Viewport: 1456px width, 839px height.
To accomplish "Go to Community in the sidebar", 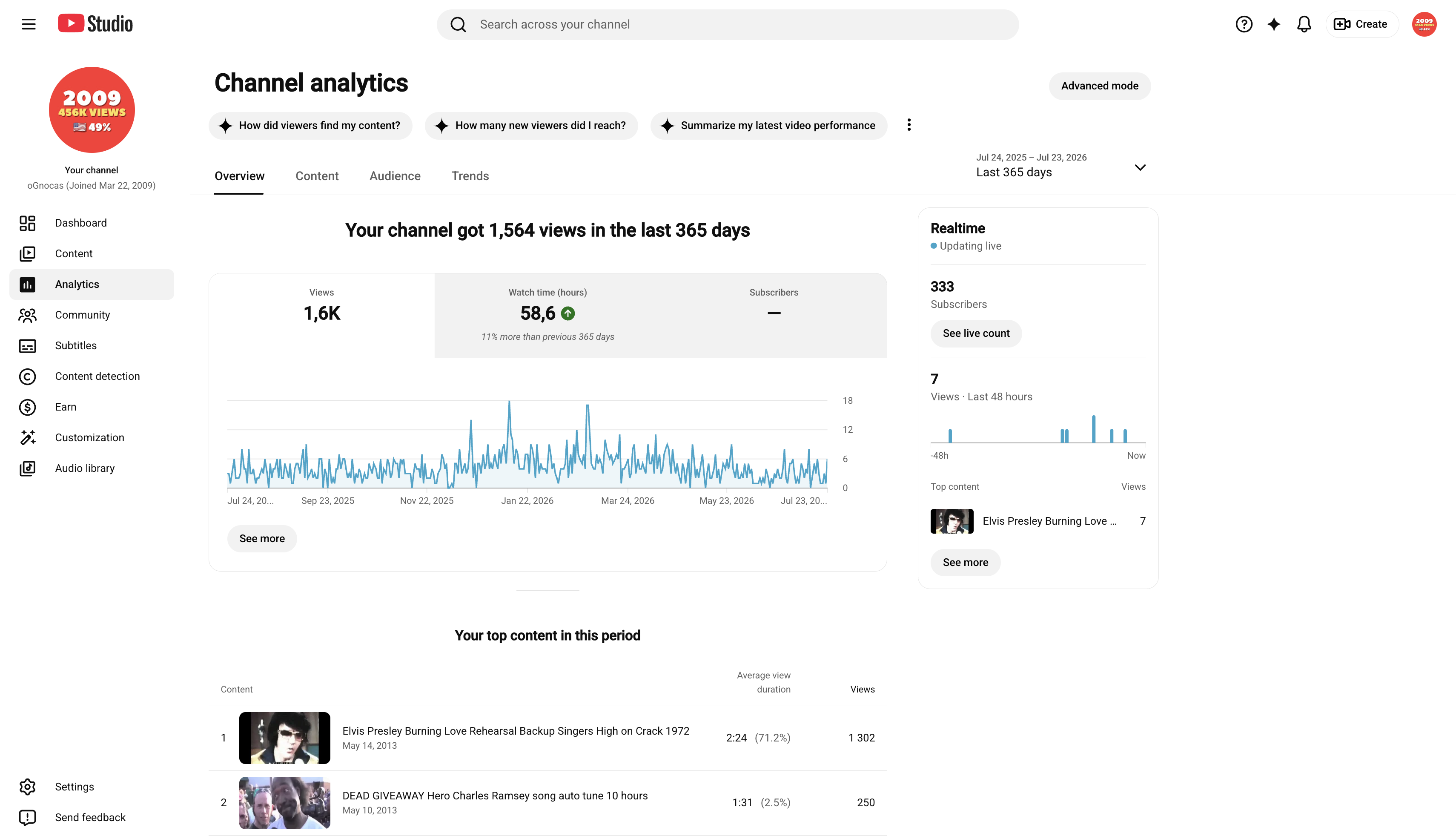I will point(92,315).
